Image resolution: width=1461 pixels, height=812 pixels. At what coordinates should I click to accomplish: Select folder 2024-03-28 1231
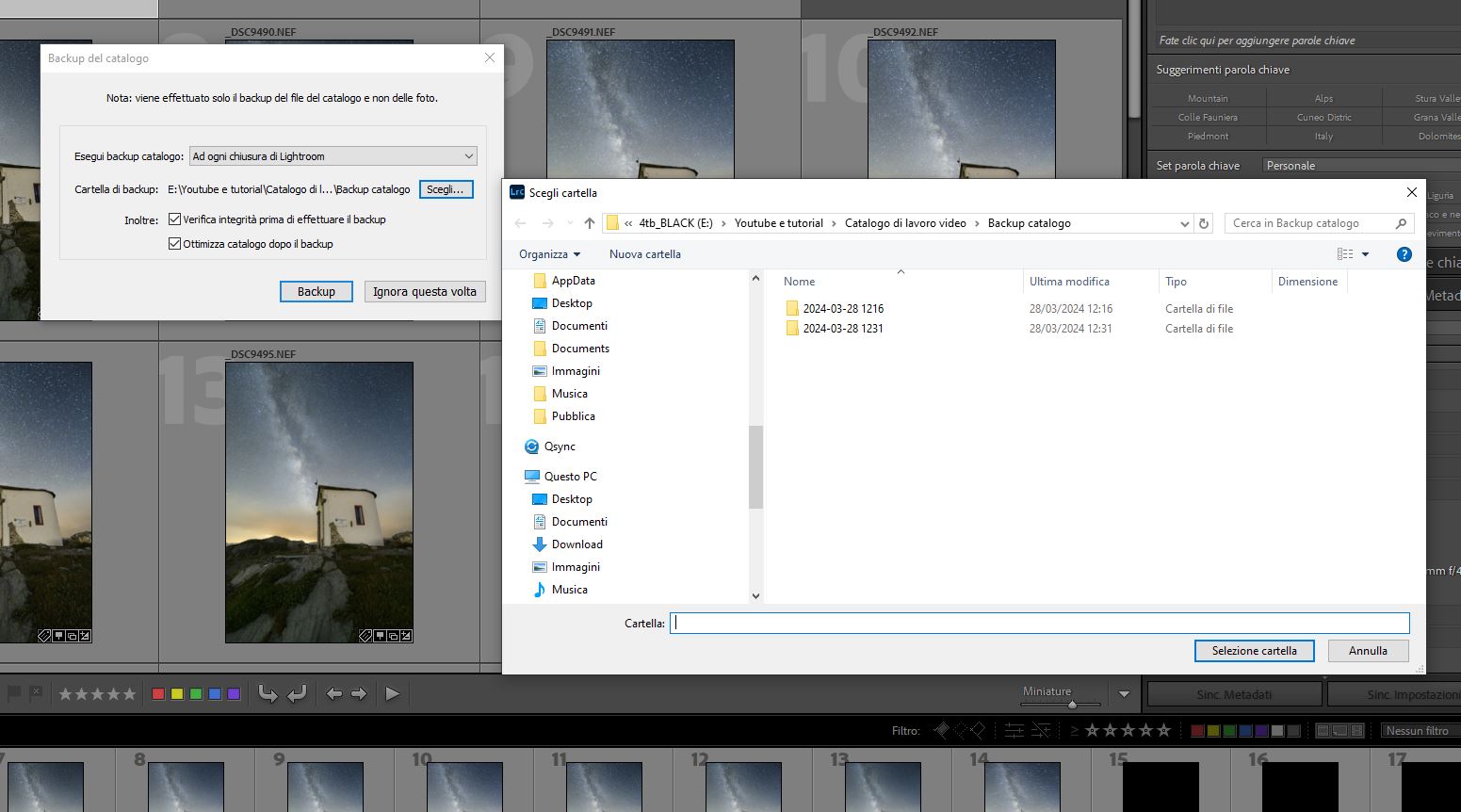coord(843,329)
